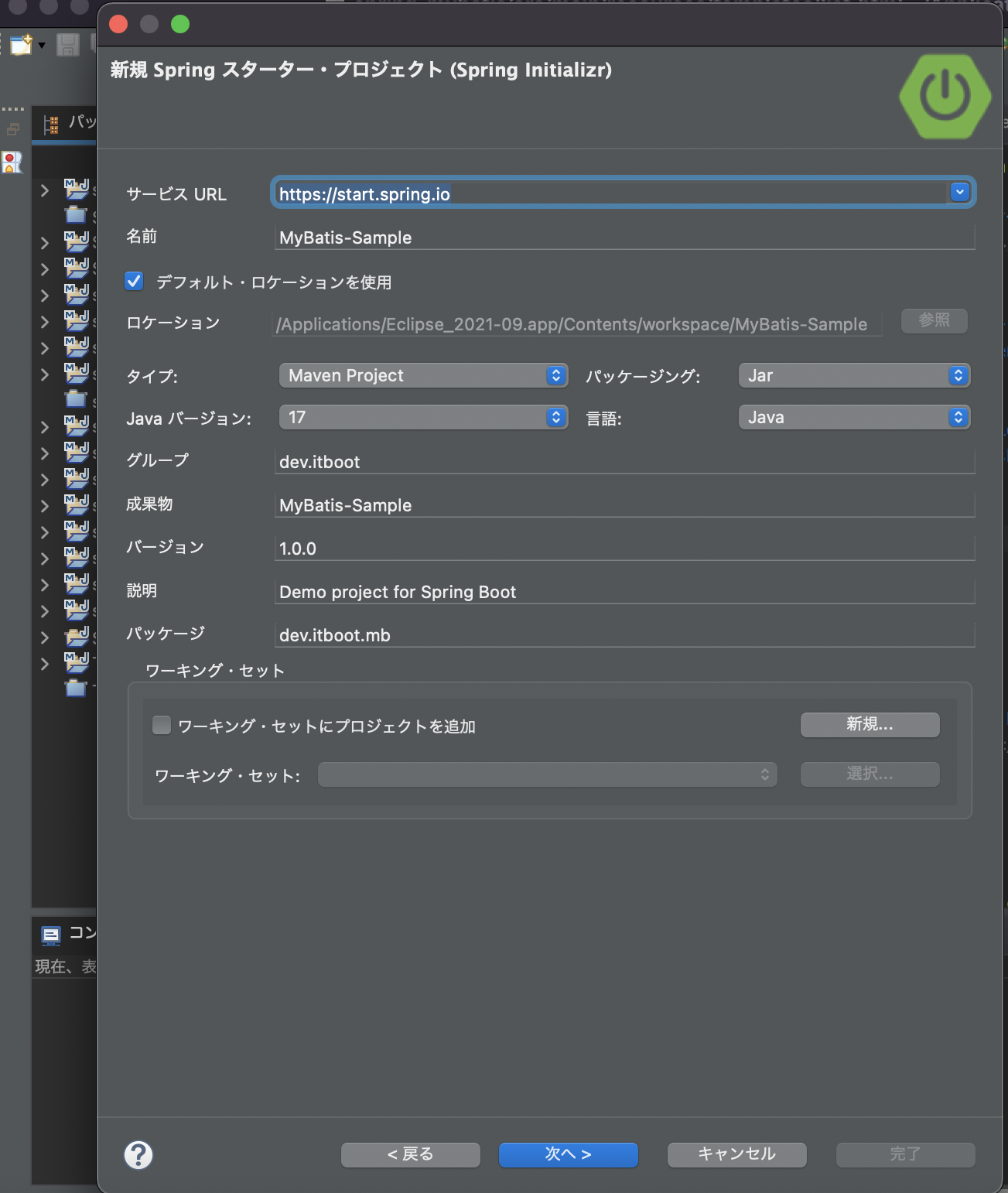1008x1193 pixels.
Task: Click the red-dot task view icon in the sidebar
Action: 12,162
